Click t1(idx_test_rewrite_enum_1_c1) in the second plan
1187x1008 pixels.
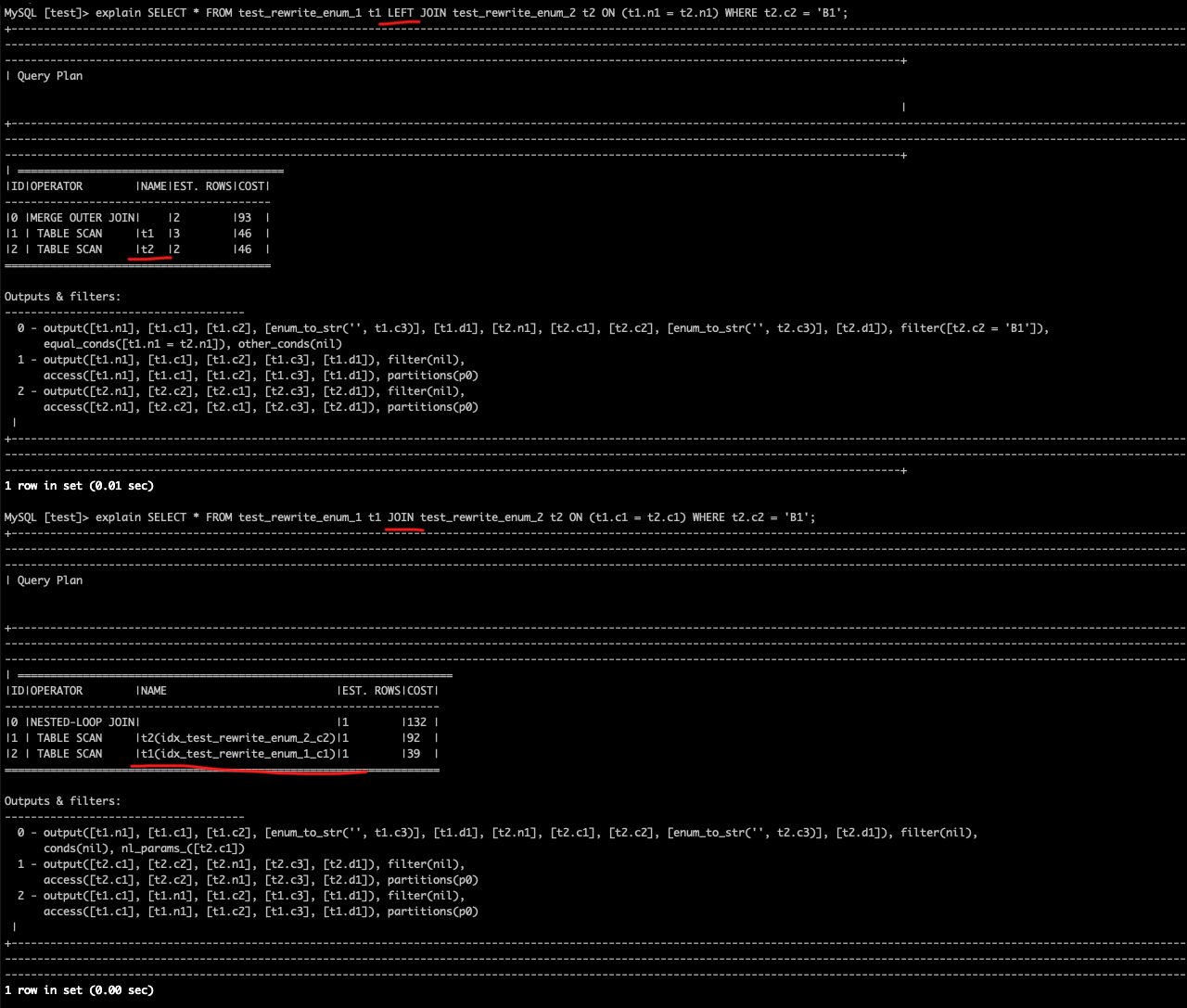tap(238, 754)
